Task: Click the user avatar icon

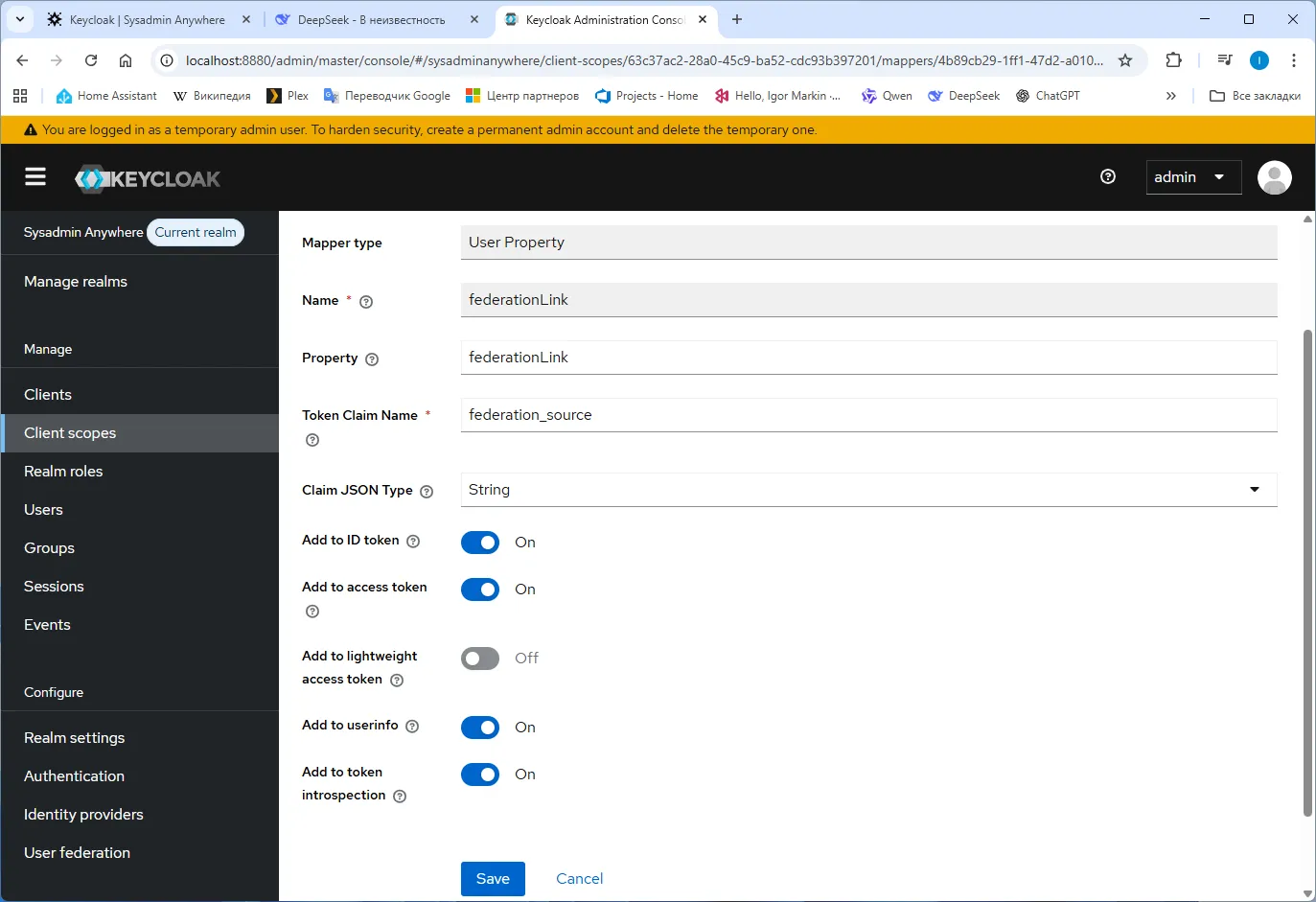Action: click(x=1275, y=176)
